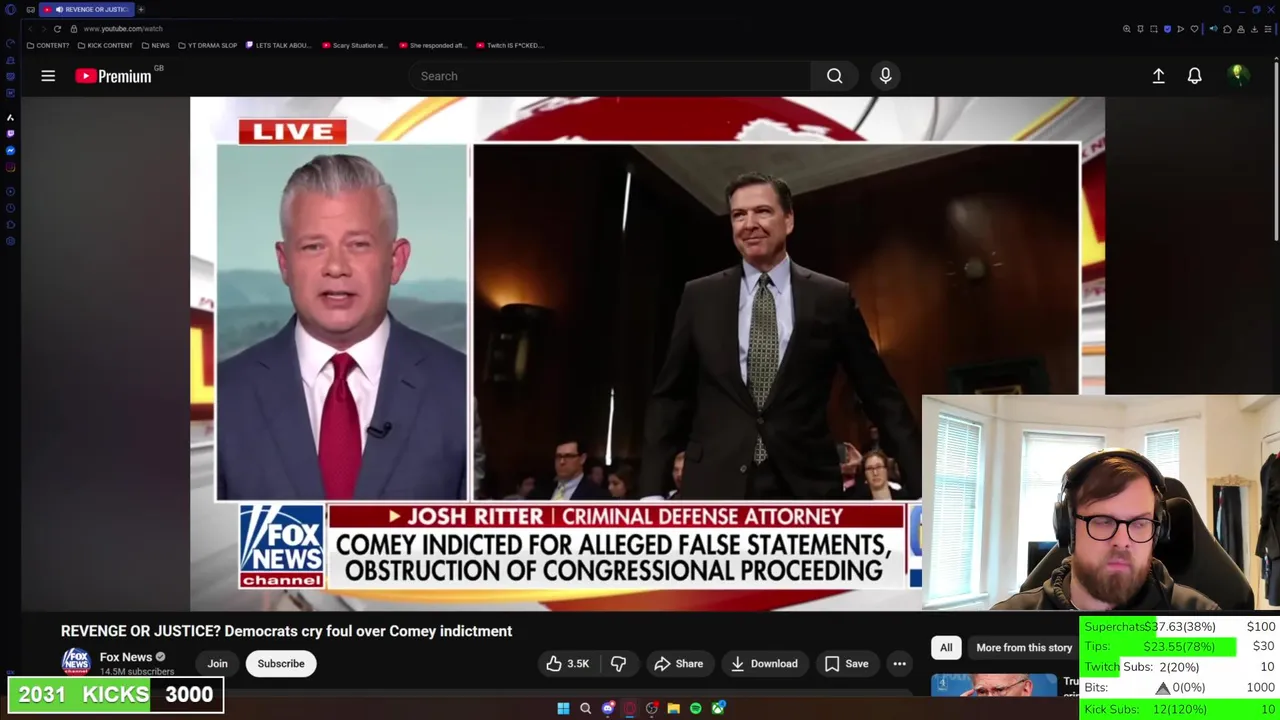This screenshot has height=720, width=1280.
Task: Open the Windows Start menu
Action: pyautogui.click(x=563, y=708)
